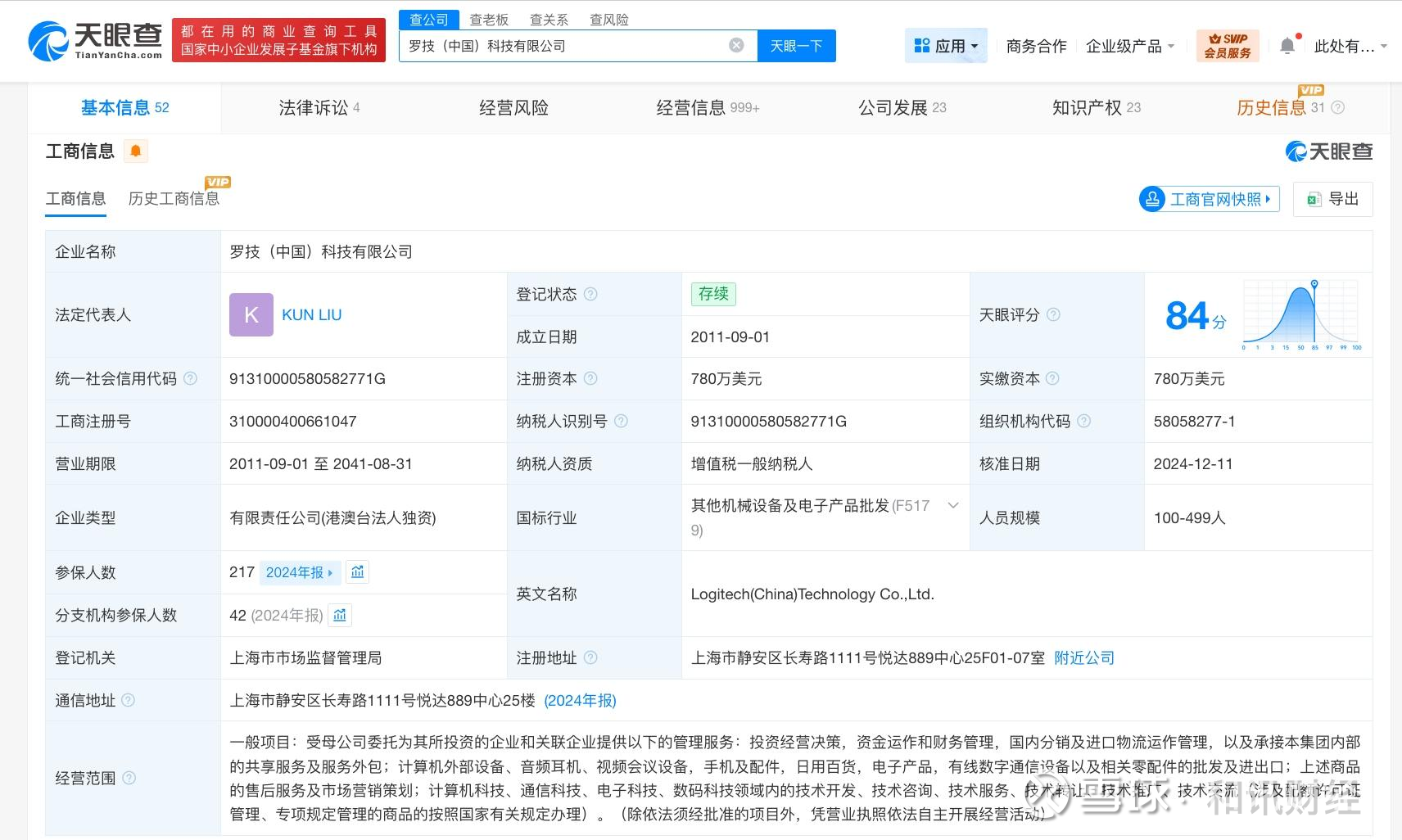Expand the 国标行业 industry chevron

953,505
